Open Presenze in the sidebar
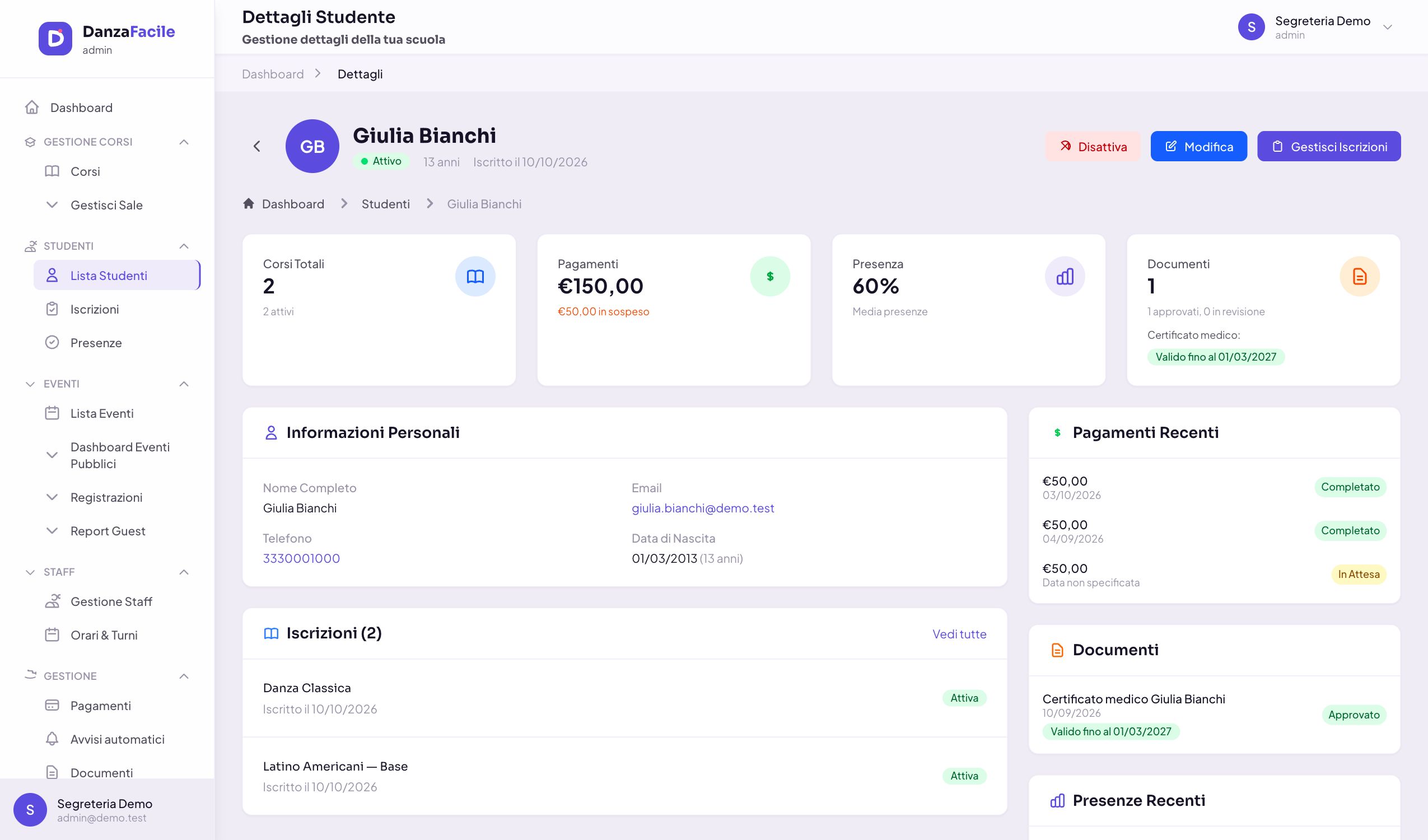This screenshot has height=840, width=1428. click(x=116, y=343)
